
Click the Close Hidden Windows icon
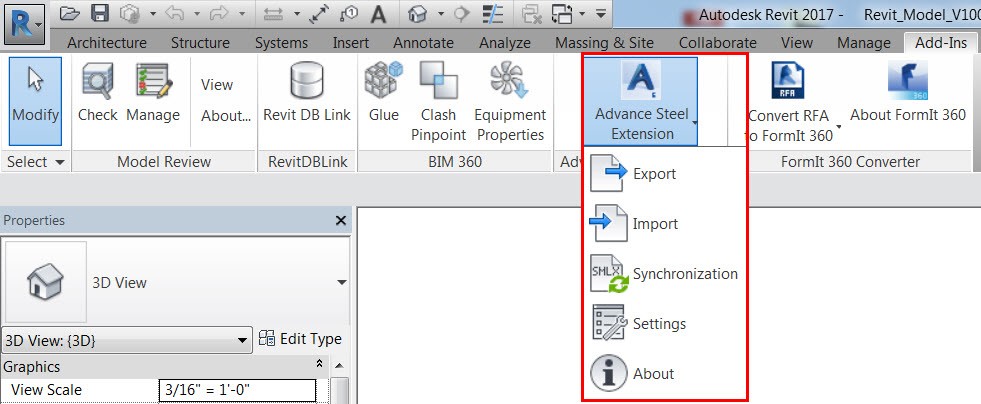point(532,14)
